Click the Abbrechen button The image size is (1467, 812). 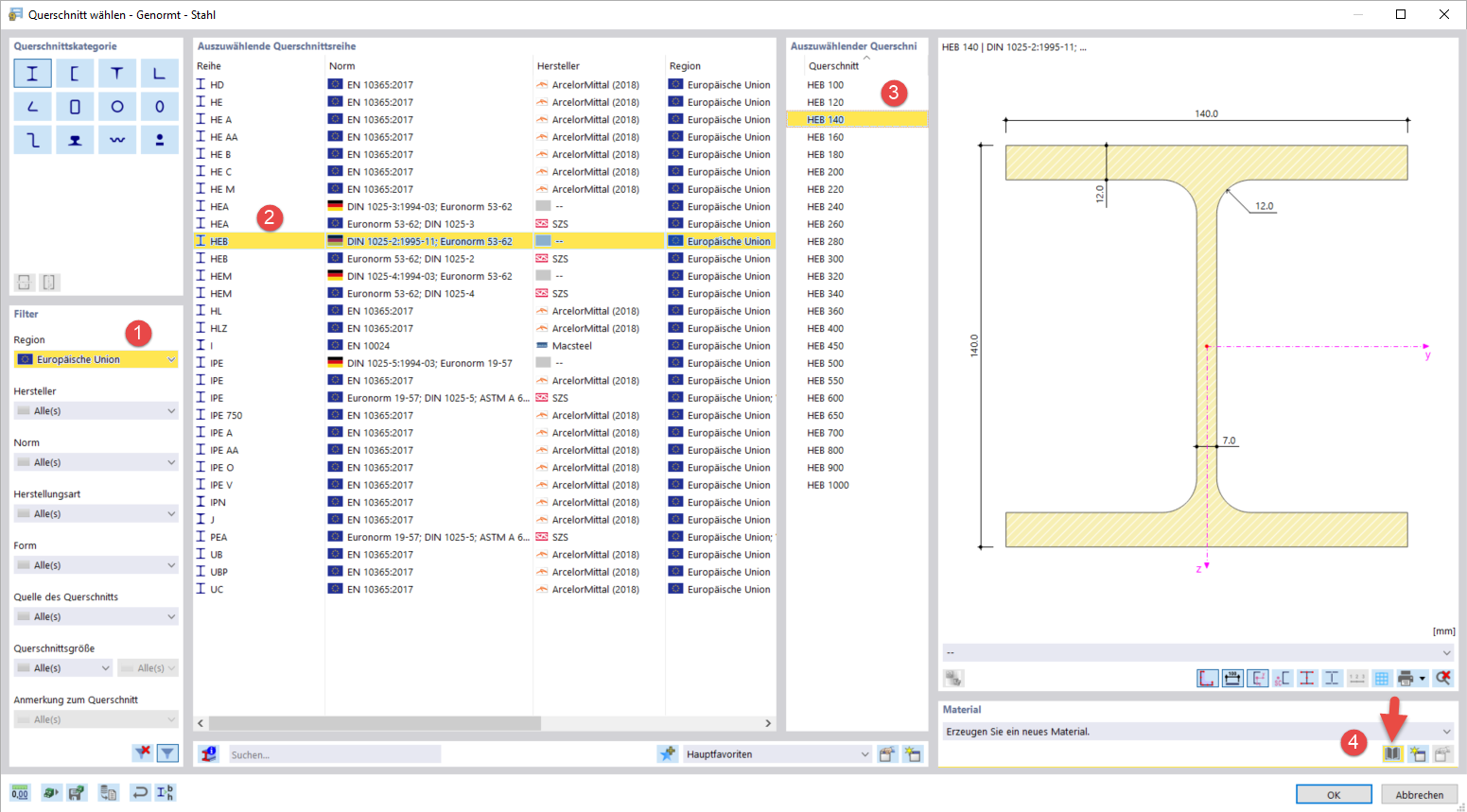coord(1420,794)
